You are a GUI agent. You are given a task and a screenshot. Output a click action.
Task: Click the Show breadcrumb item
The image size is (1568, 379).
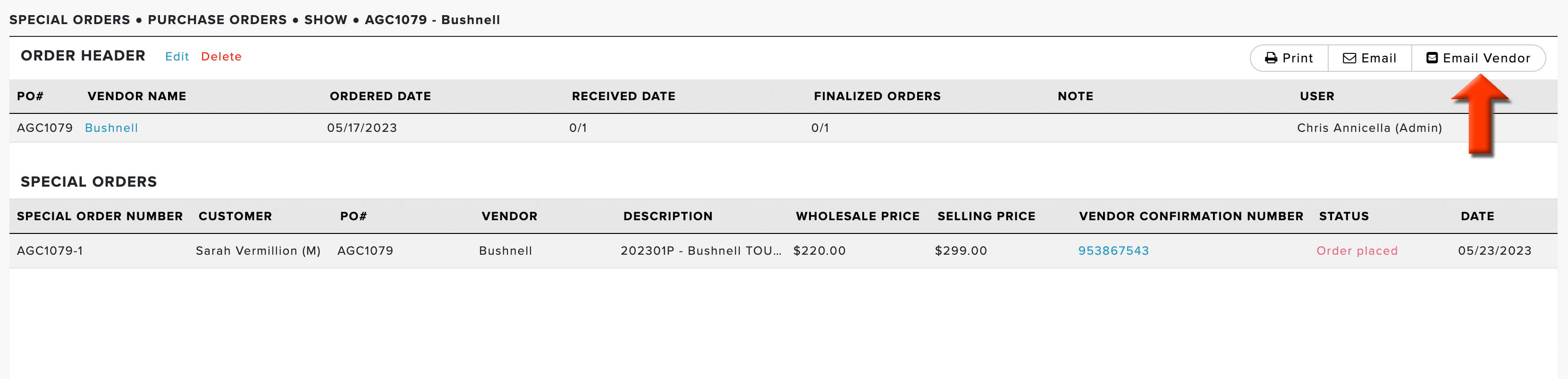tap(326, 20)
